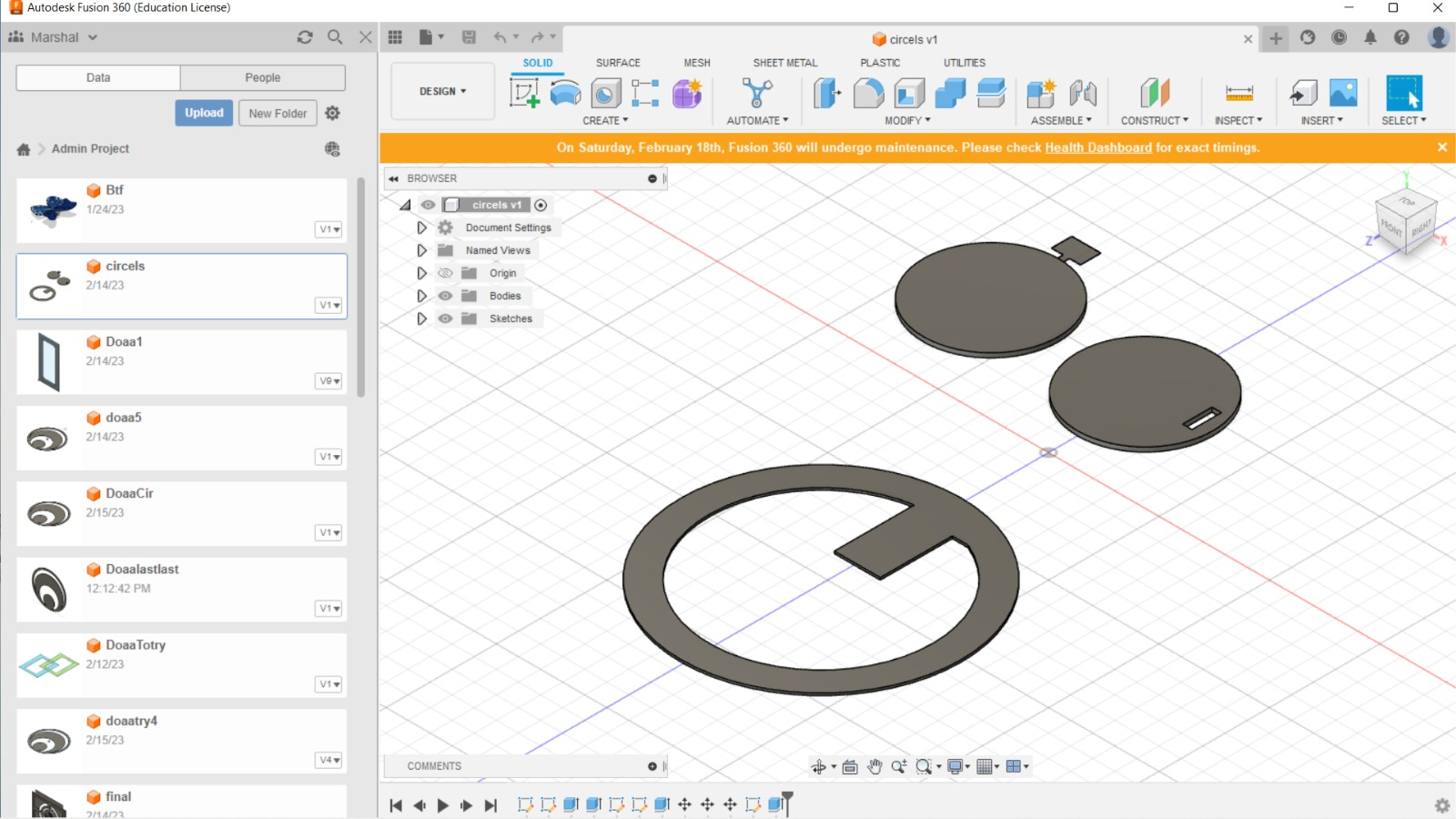Pick the Offset Plane construct tool
Image resolution: width=1456 pixels, height=819 pixels.
(1154, 93)
